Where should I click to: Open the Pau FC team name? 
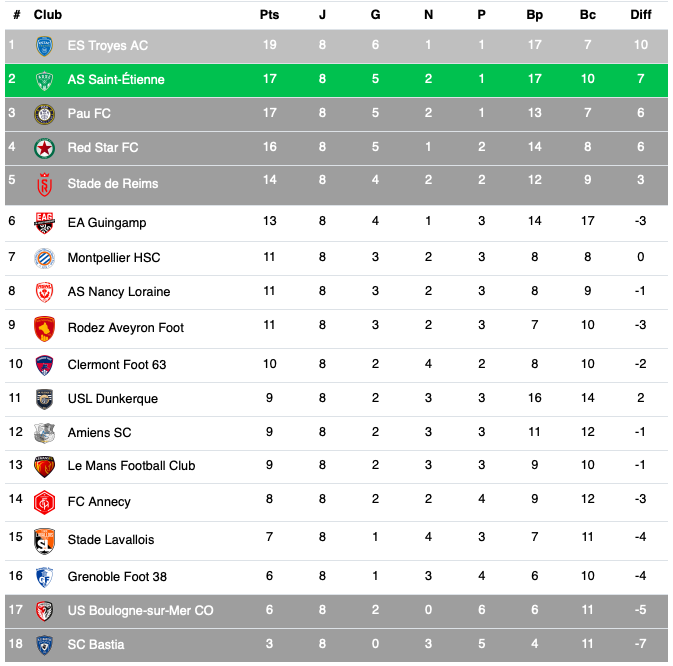point(89,114)
